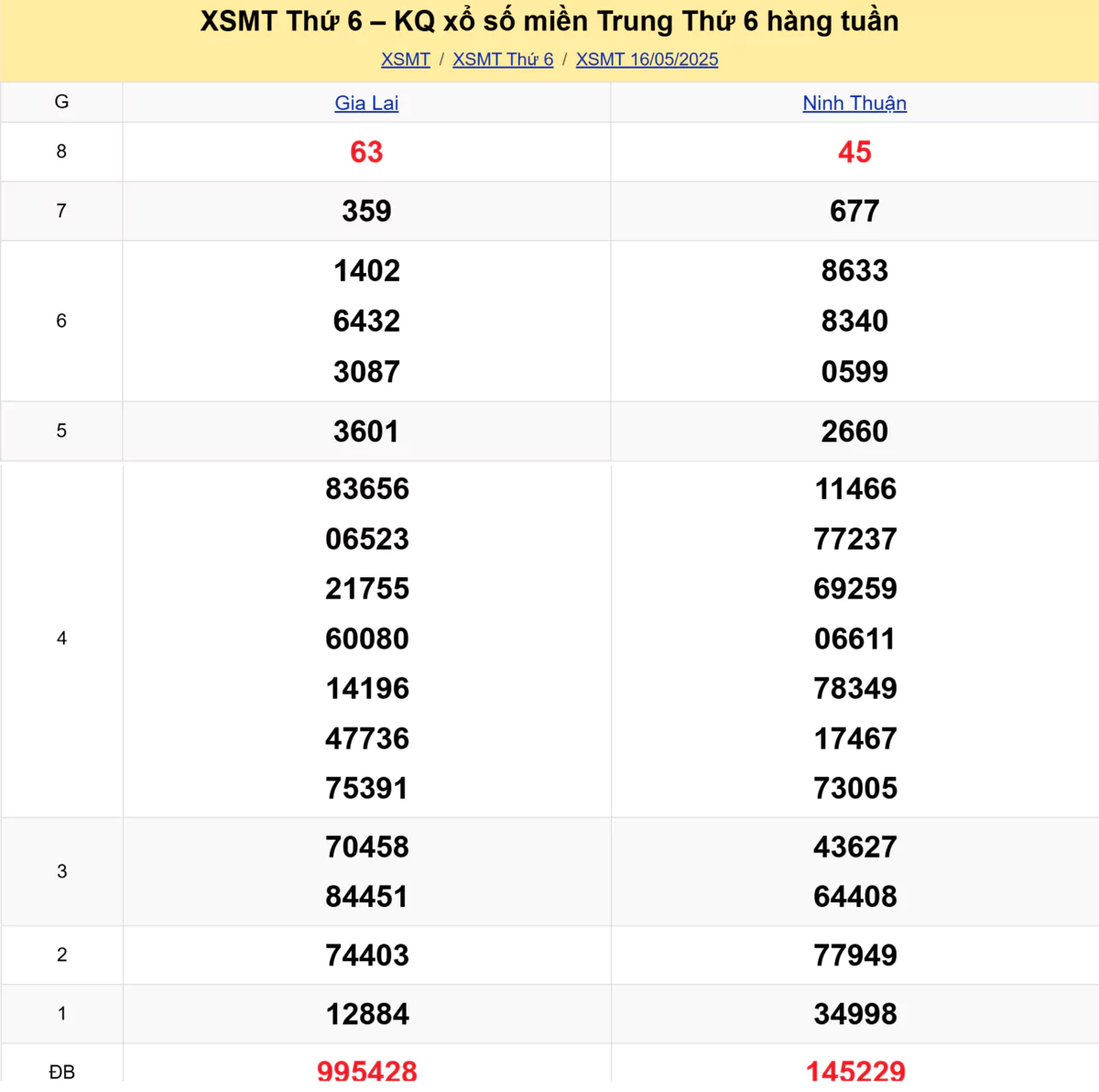The width and height of the screenshot is (1099, 1092).
Task: Select Gia Lai prize 7 number 359
Action: click(x=366, y=212)
